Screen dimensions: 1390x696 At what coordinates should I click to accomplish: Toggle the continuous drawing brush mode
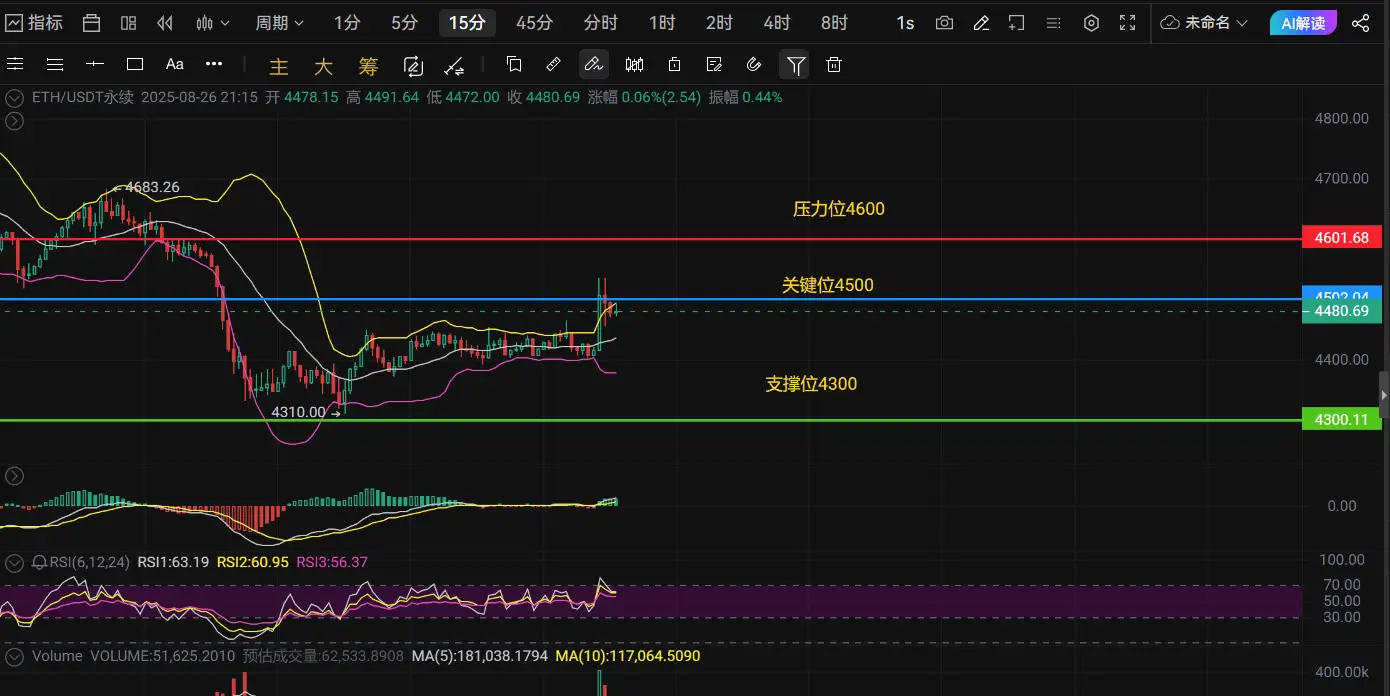click(x=593, y=65)
